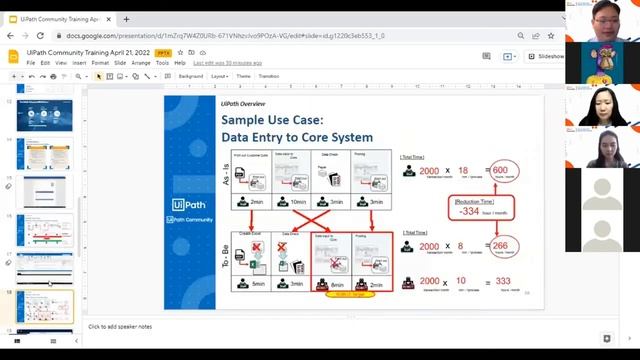The height and width of the screenshot is (360, 640).
Task: Click the browser share page icon
Action: point(536,36)
